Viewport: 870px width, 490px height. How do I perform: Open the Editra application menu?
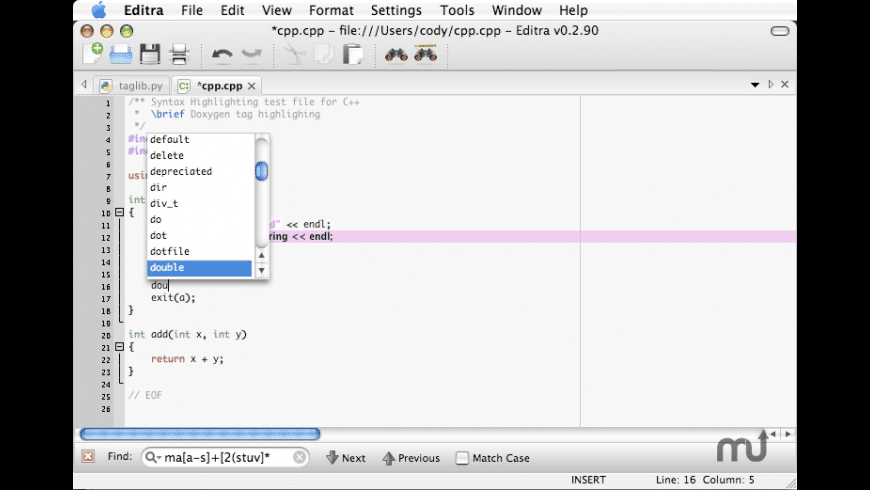tap(144, 10)
